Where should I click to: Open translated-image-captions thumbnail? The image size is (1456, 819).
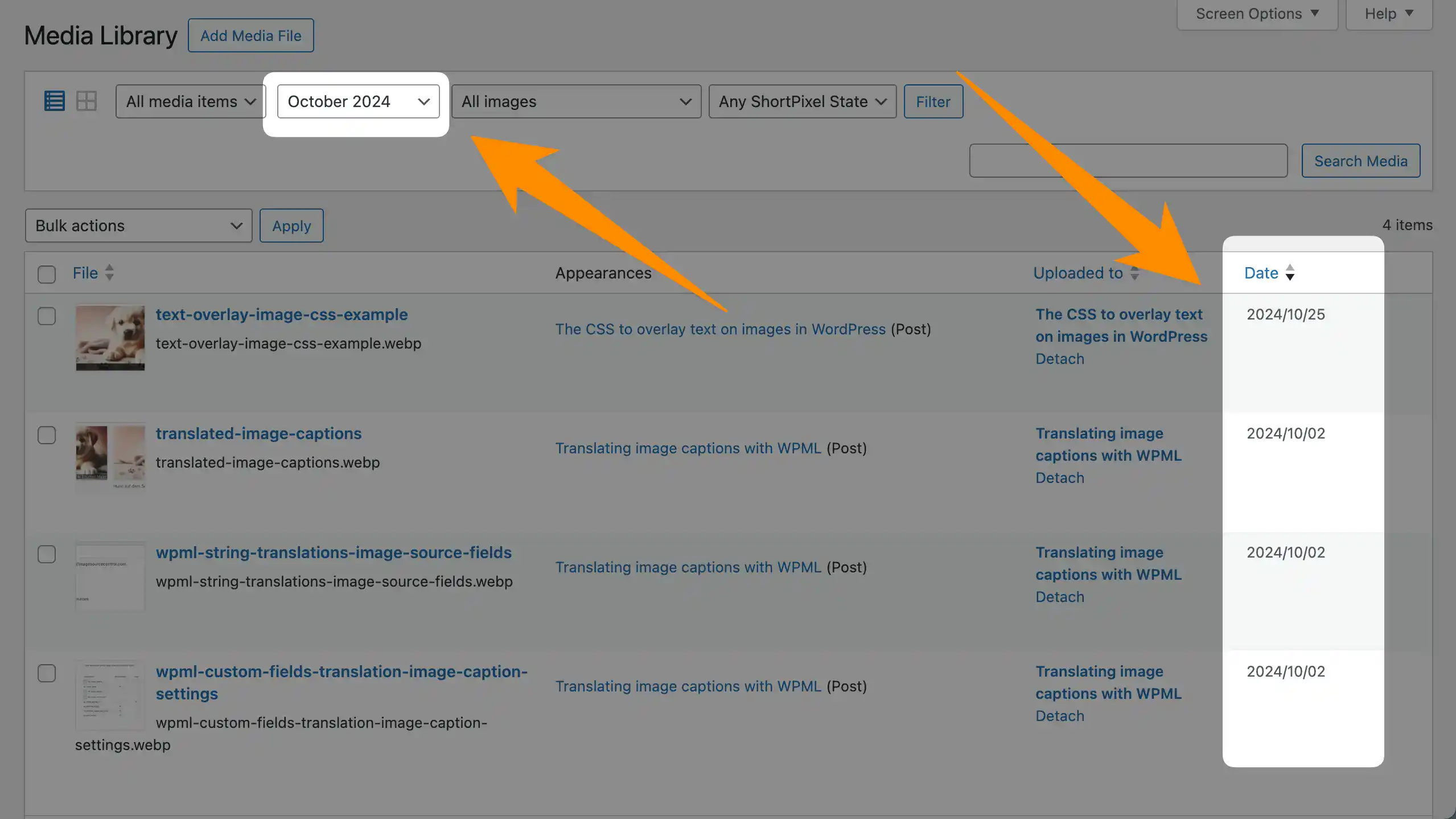[110, 457]
